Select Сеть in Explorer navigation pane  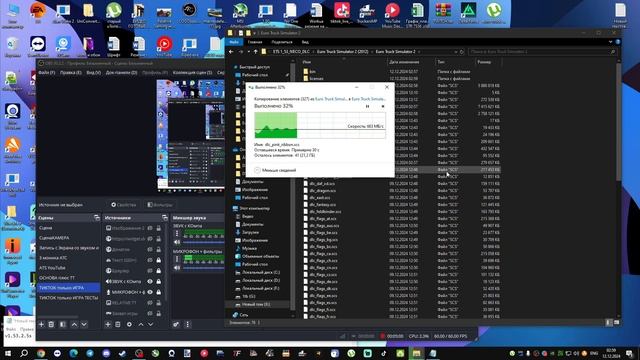pos(240,315)
